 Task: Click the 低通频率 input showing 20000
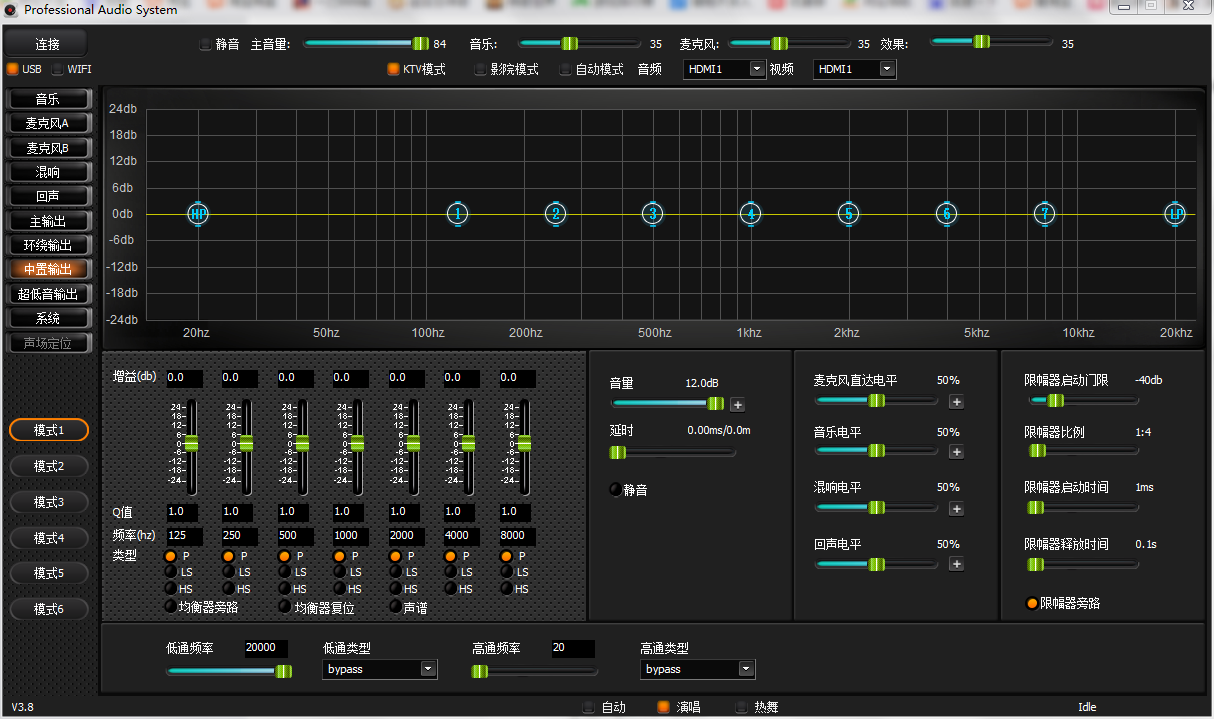coord(266,648)
